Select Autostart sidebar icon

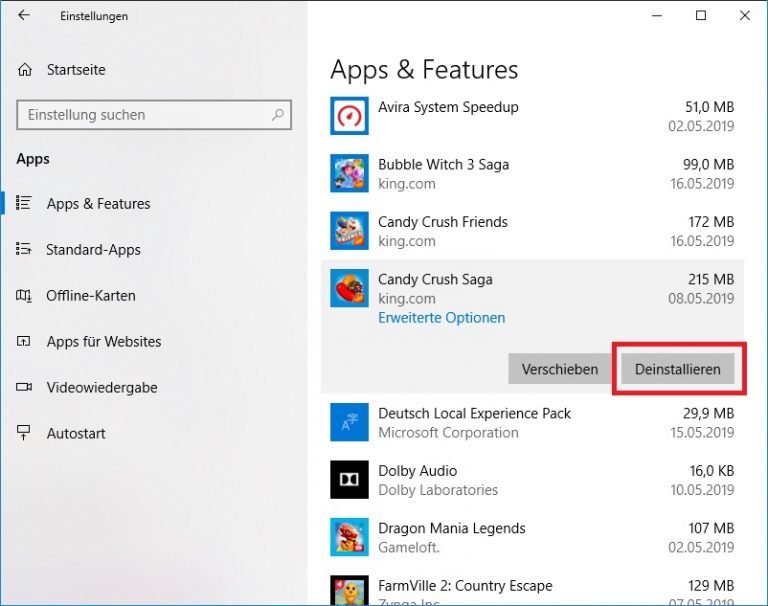[24, 433]
